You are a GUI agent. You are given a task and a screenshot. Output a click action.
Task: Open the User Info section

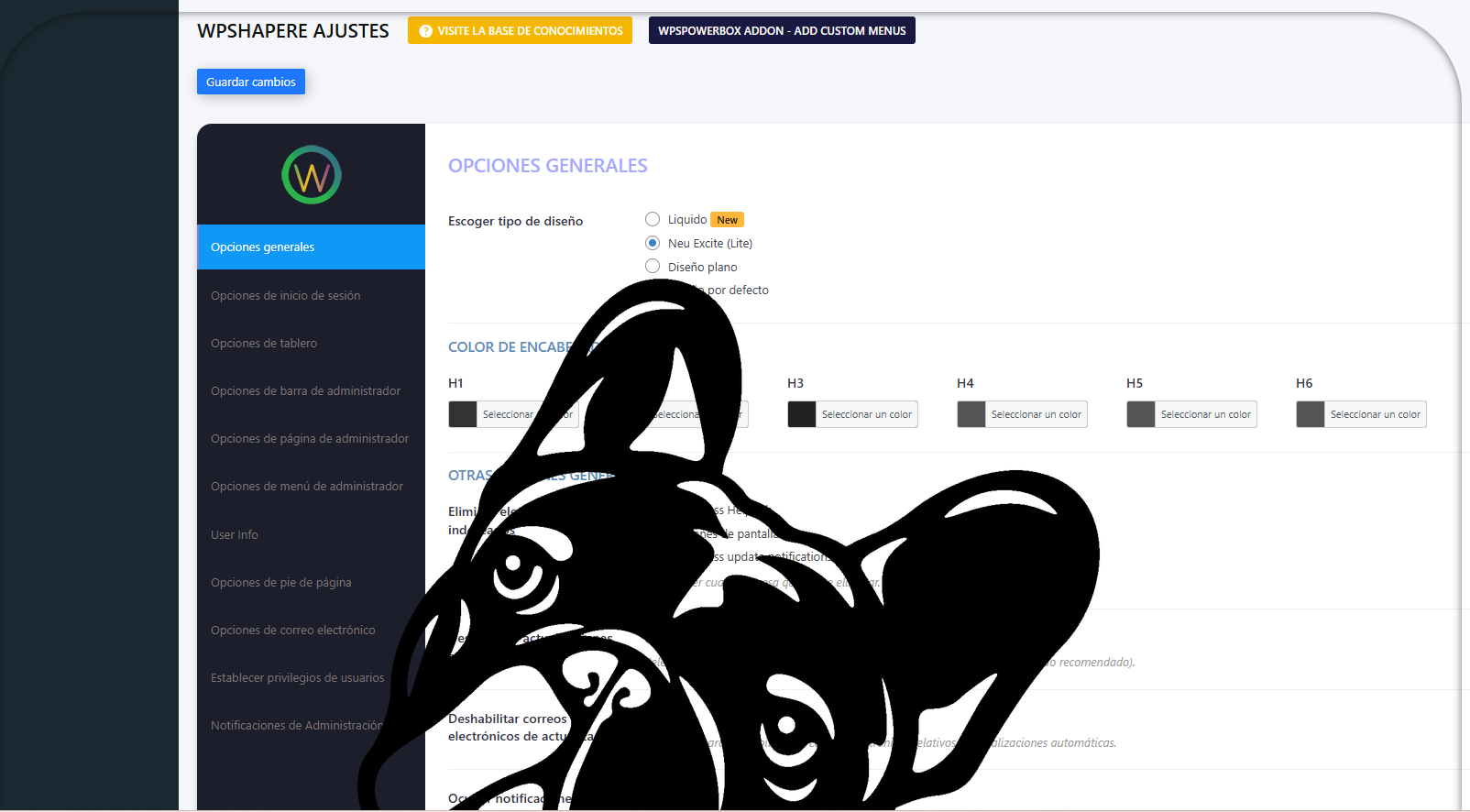pyautogui.click(x=235, y=535)
